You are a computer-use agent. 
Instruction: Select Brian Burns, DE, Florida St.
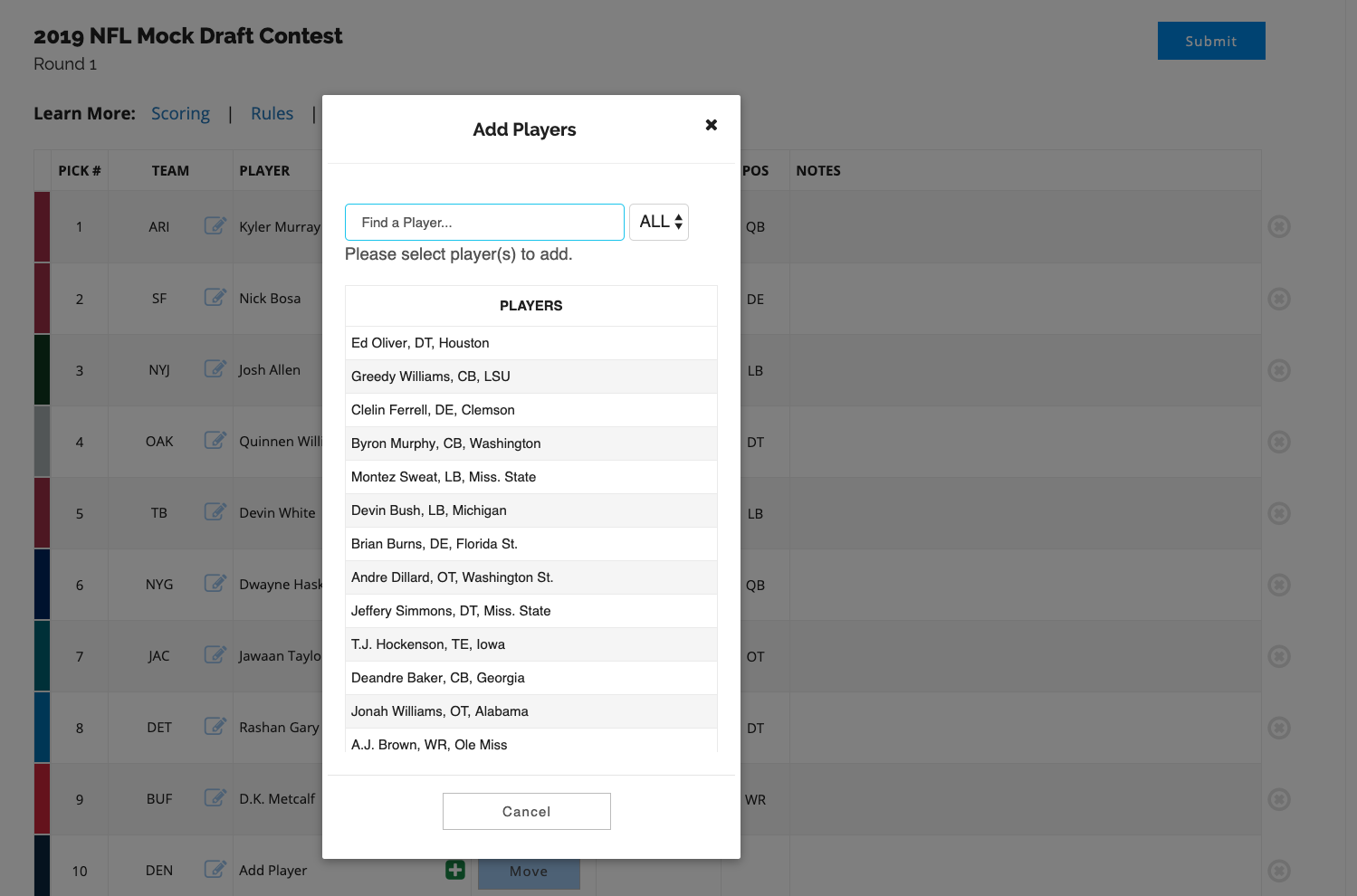click(530, 544)
